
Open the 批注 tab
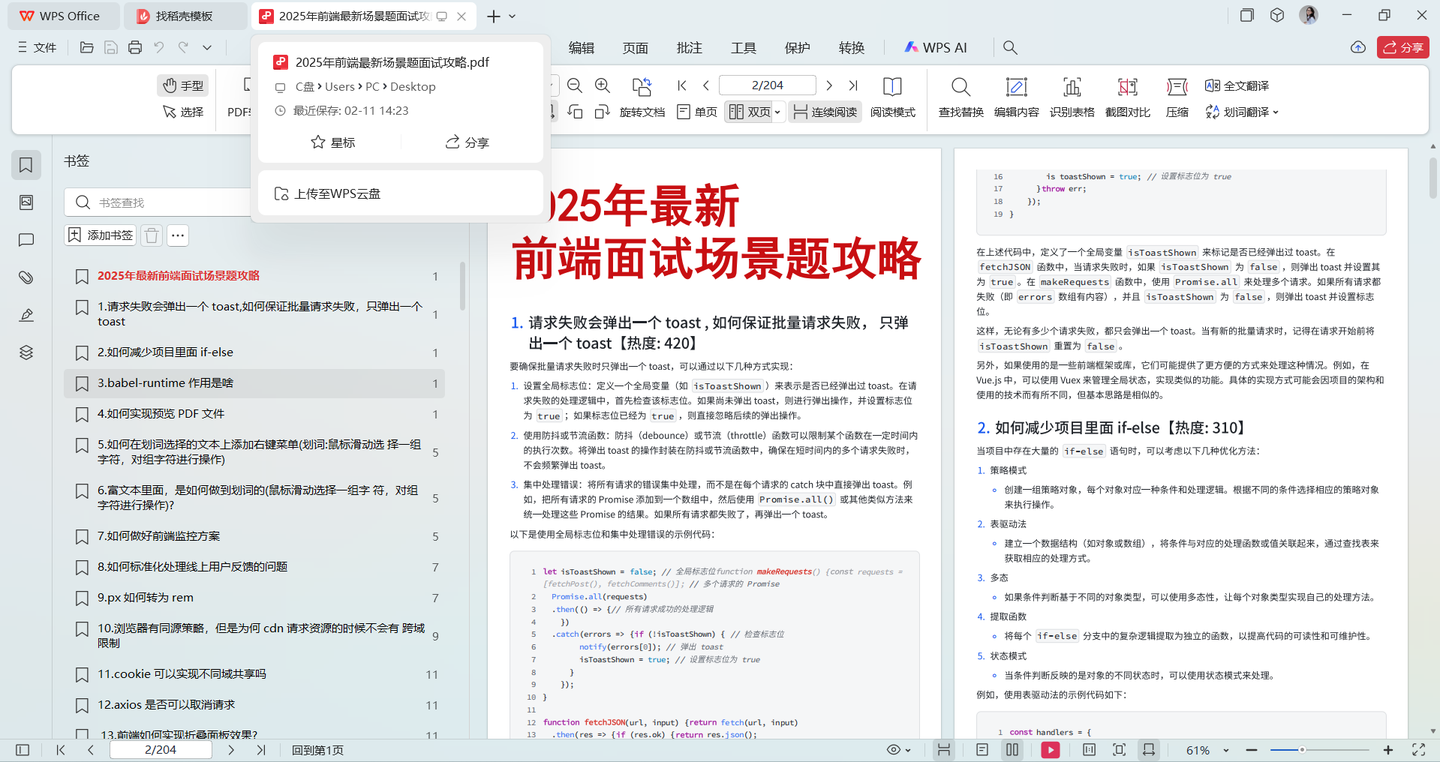689,47
